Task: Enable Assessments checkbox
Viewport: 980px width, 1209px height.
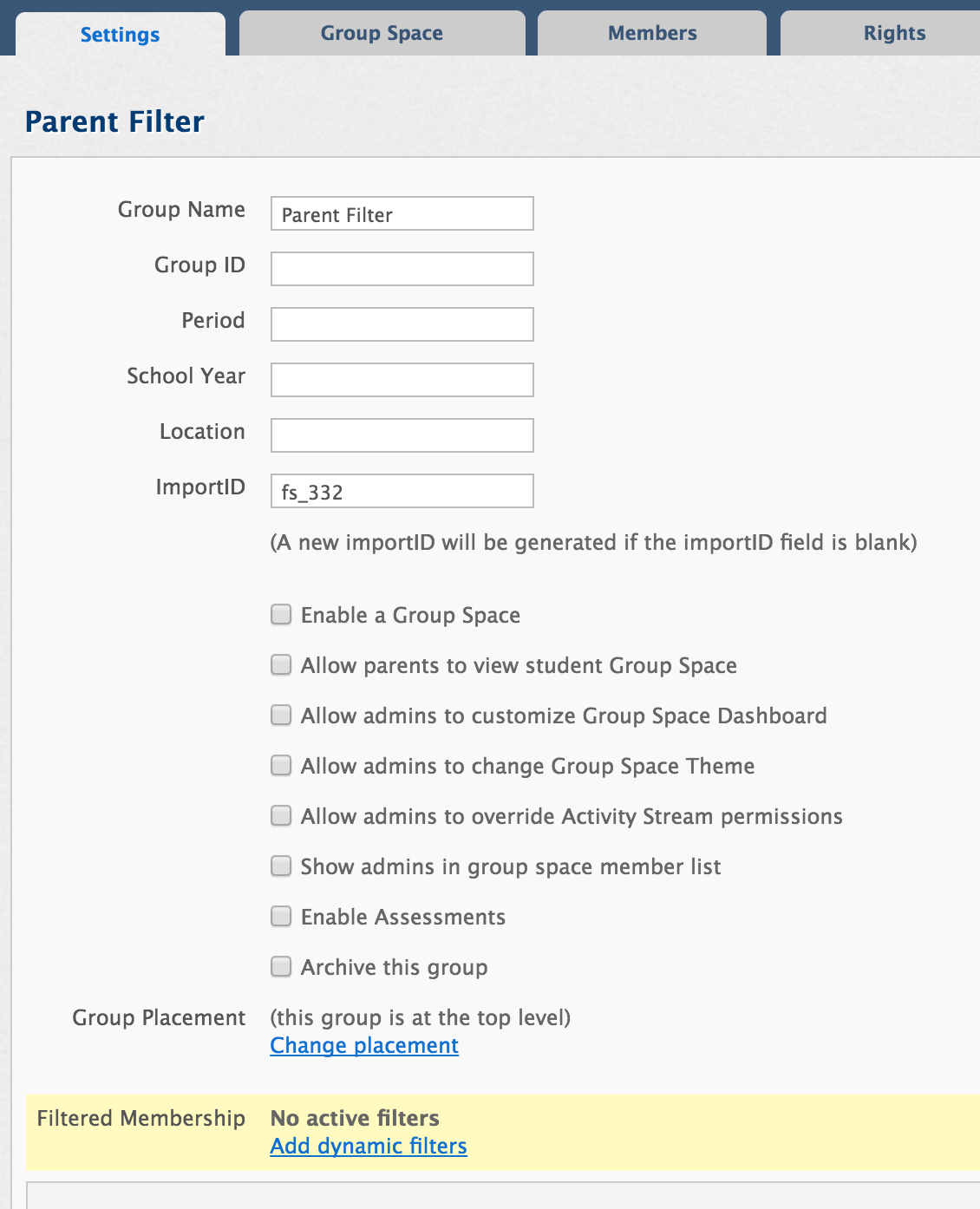Action: click(281, 917)
